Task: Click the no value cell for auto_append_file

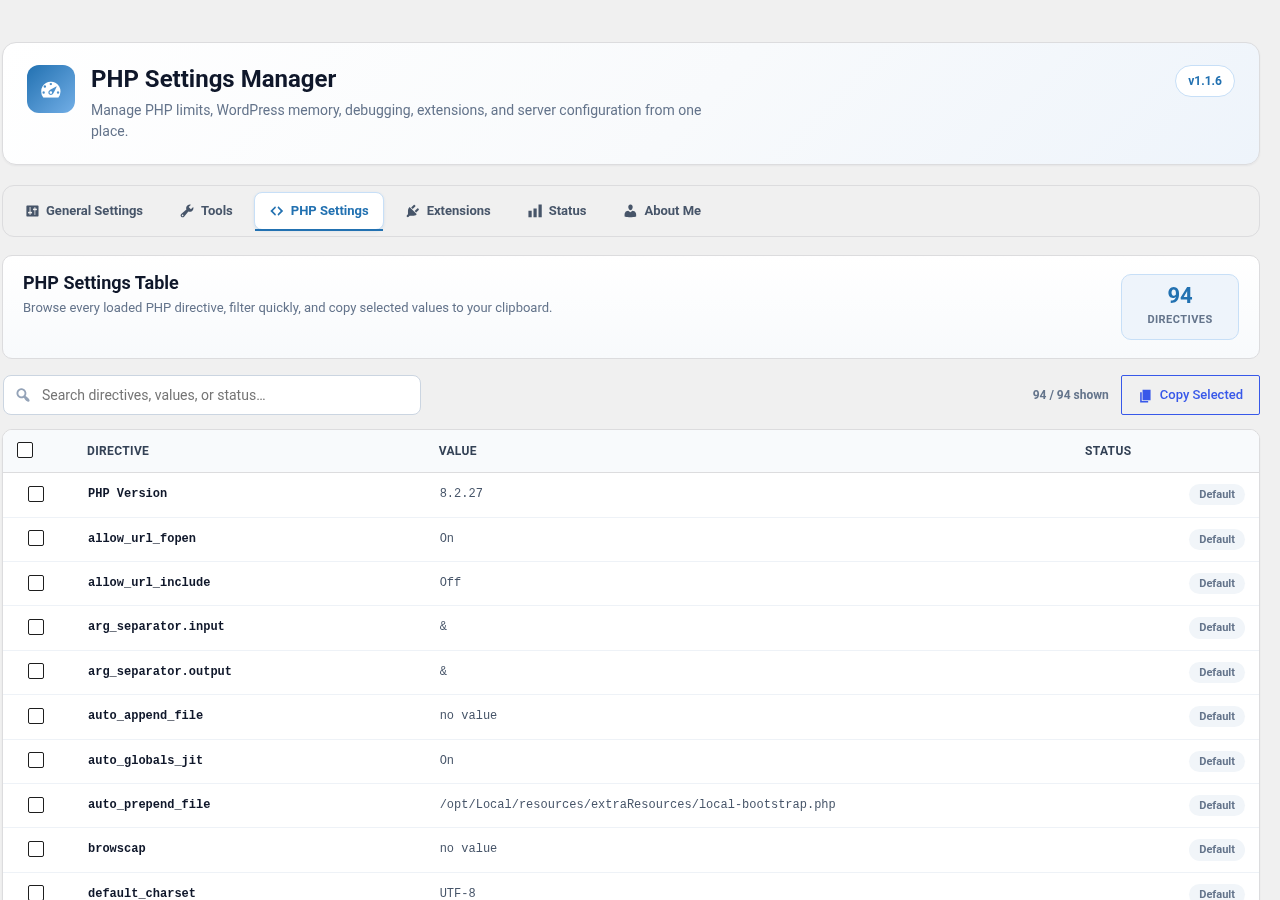Action: pos(468,716)
